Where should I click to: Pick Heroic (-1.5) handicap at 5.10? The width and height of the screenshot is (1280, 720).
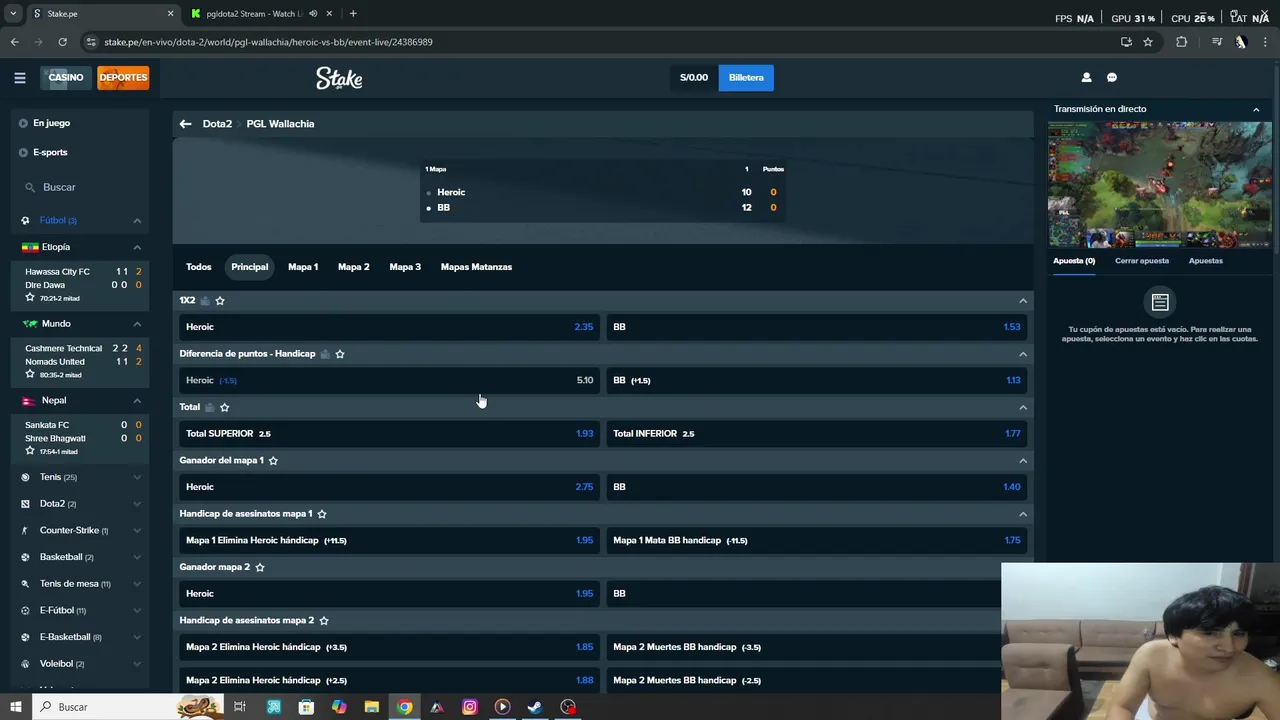389,380
